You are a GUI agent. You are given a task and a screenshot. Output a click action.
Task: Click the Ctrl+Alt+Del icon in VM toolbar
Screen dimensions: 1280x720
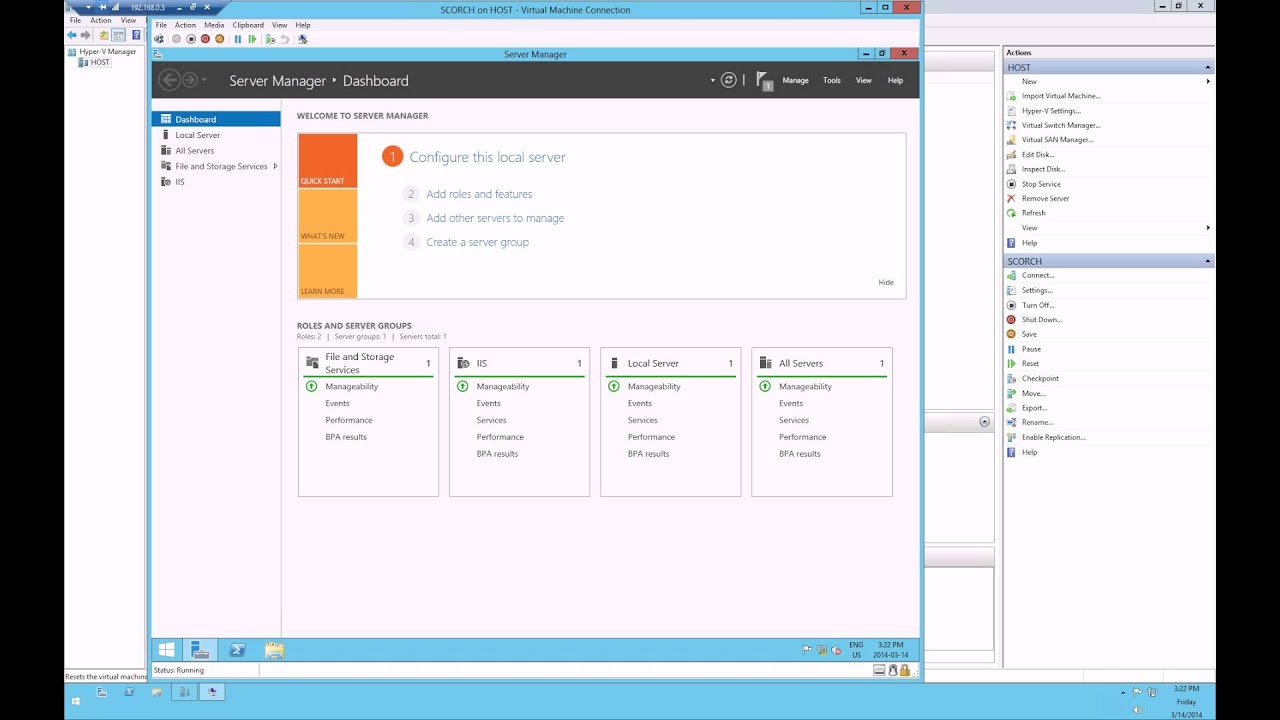pos(159,39)
